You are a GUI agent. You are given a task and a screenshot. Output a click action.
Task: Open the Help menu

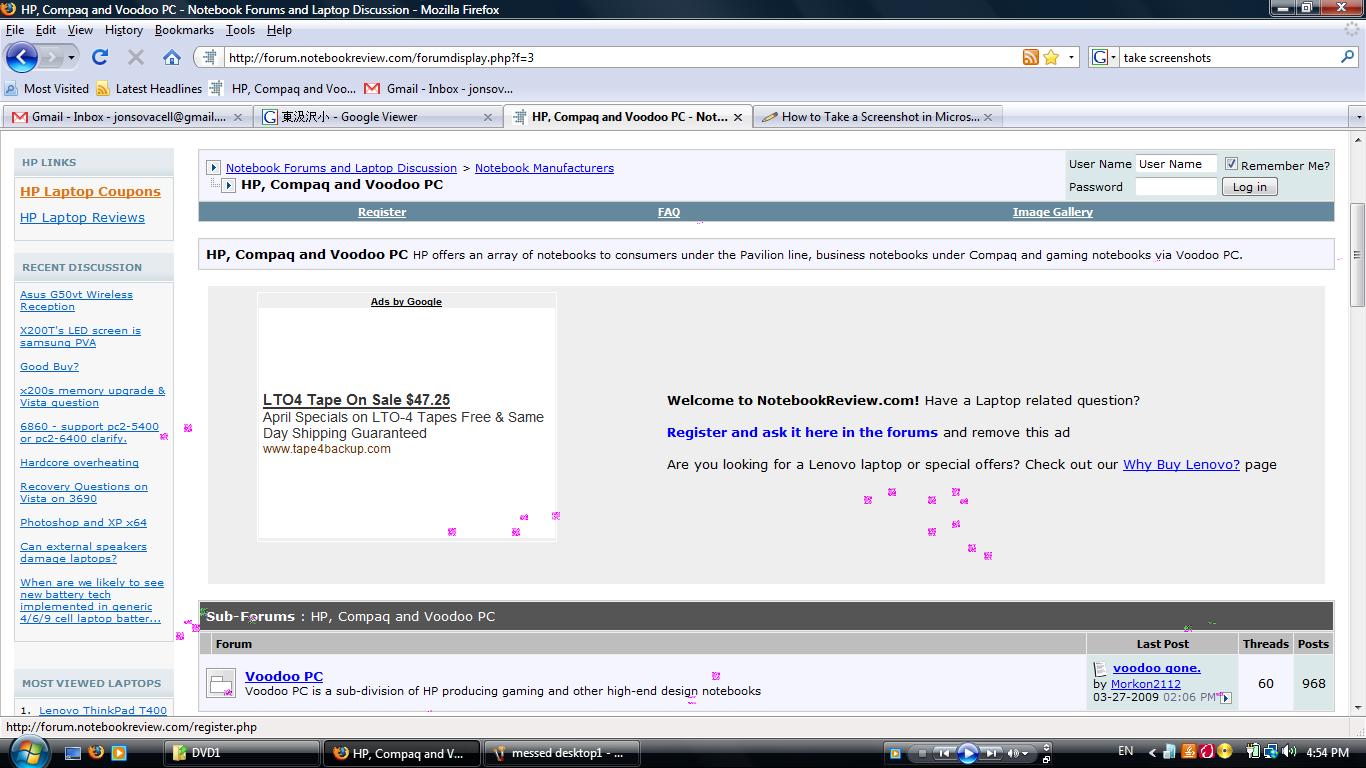click(279, 30)
